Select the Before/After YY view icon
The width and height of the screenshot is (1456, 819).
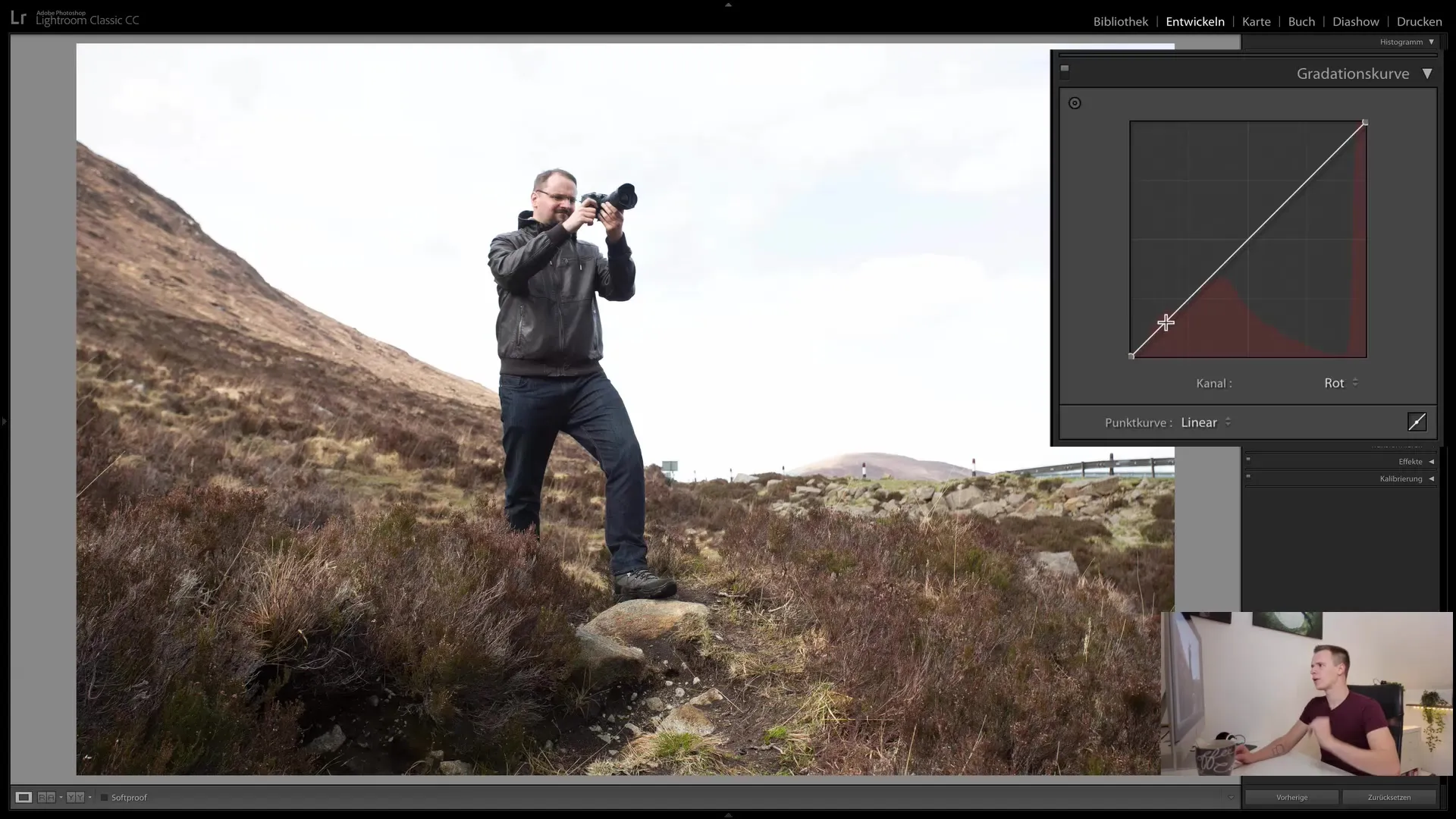75,797
